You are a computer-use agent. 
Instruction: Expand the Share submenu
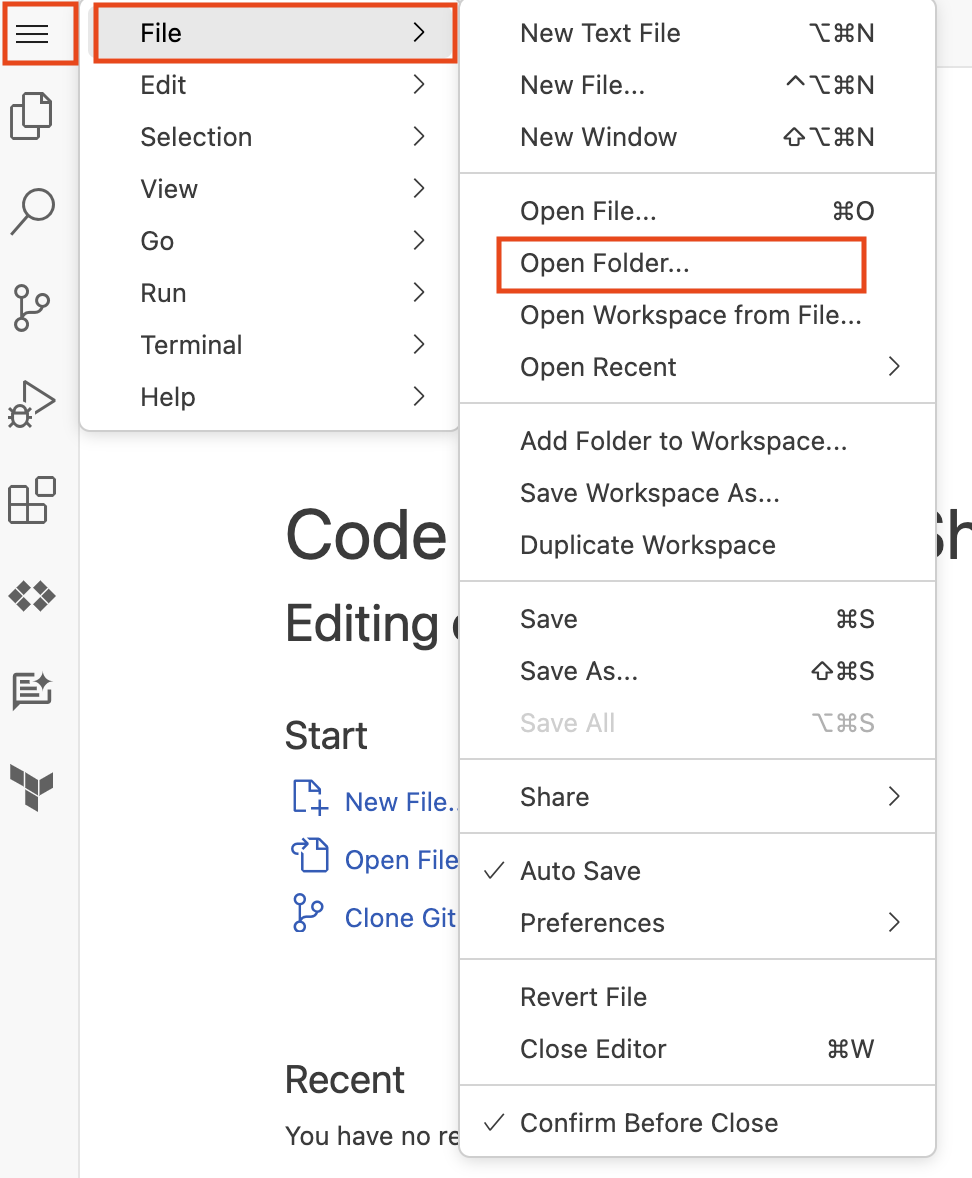554,796
